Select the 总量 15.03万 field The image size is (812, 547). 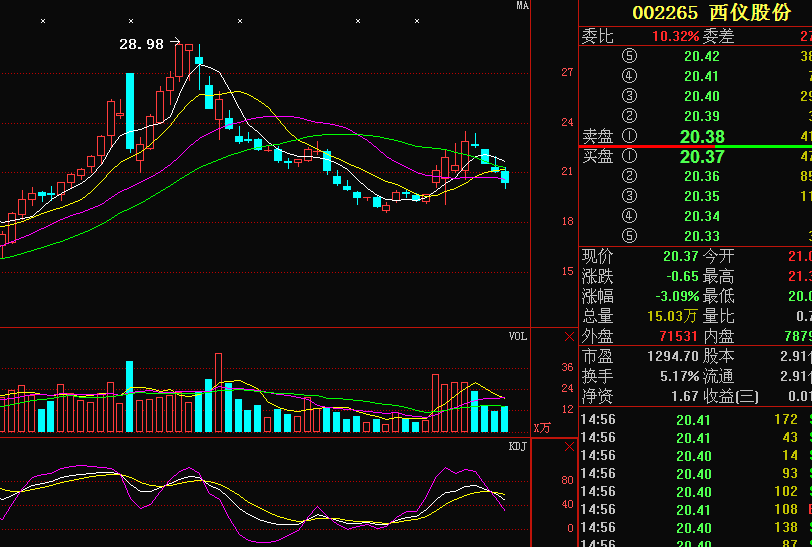point(676,316)
